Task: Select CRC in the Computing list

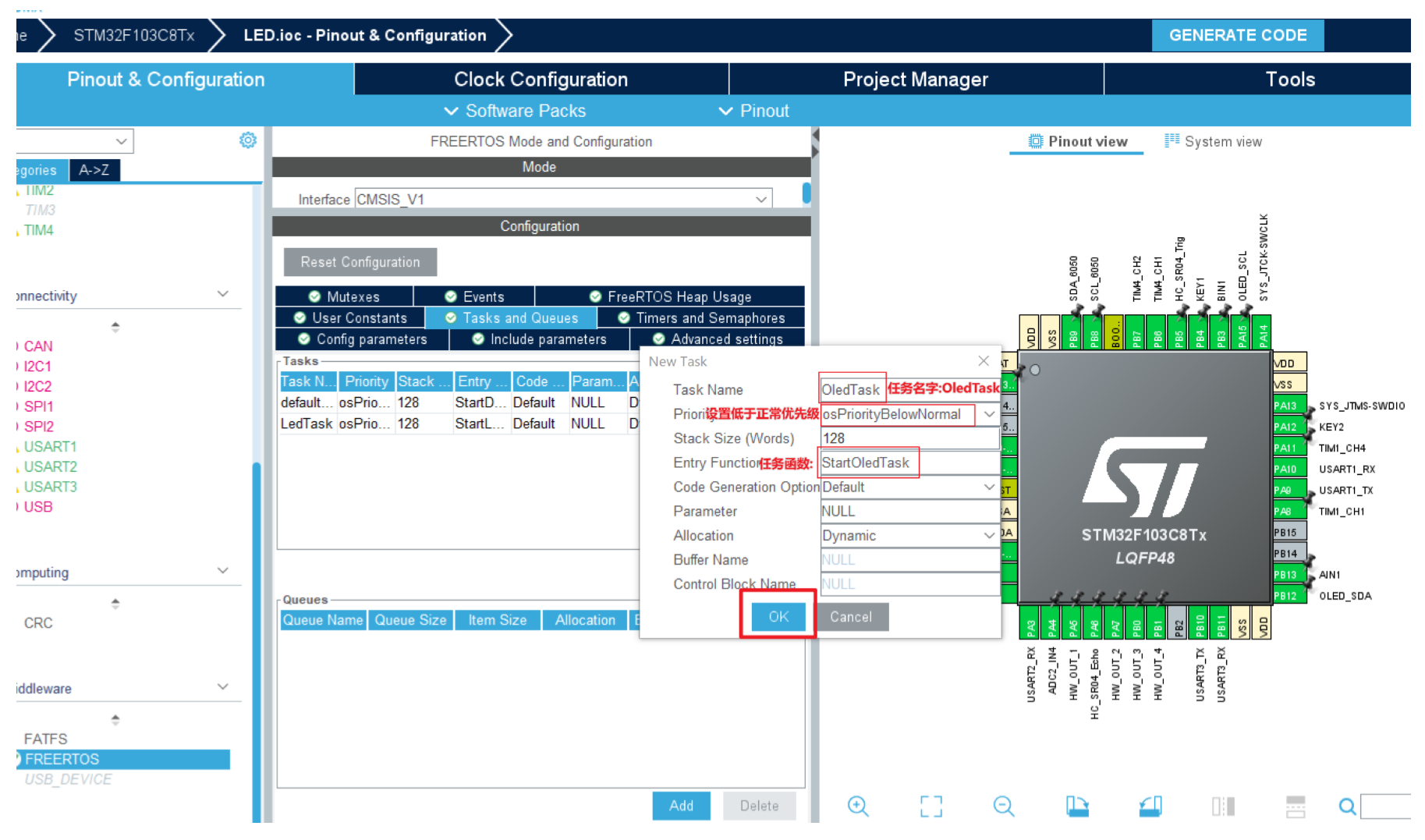Action: 38,623
